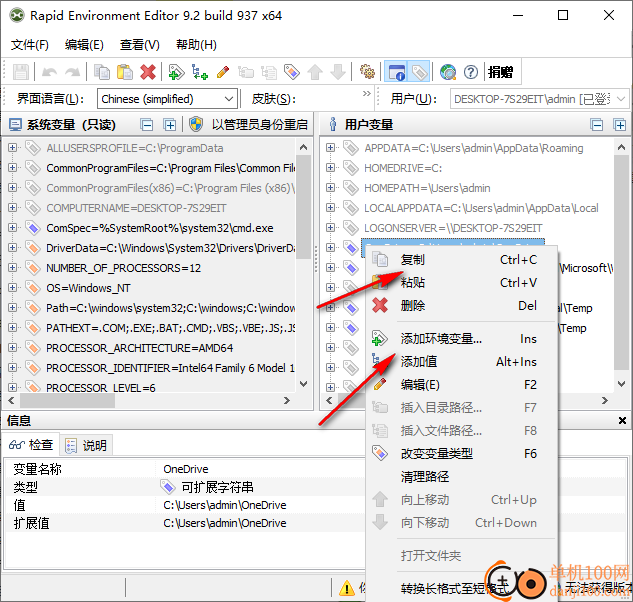Click 以管理员身份重启 restart as administrator
Viewport: 633px width, 602px height.
(249, 125)
